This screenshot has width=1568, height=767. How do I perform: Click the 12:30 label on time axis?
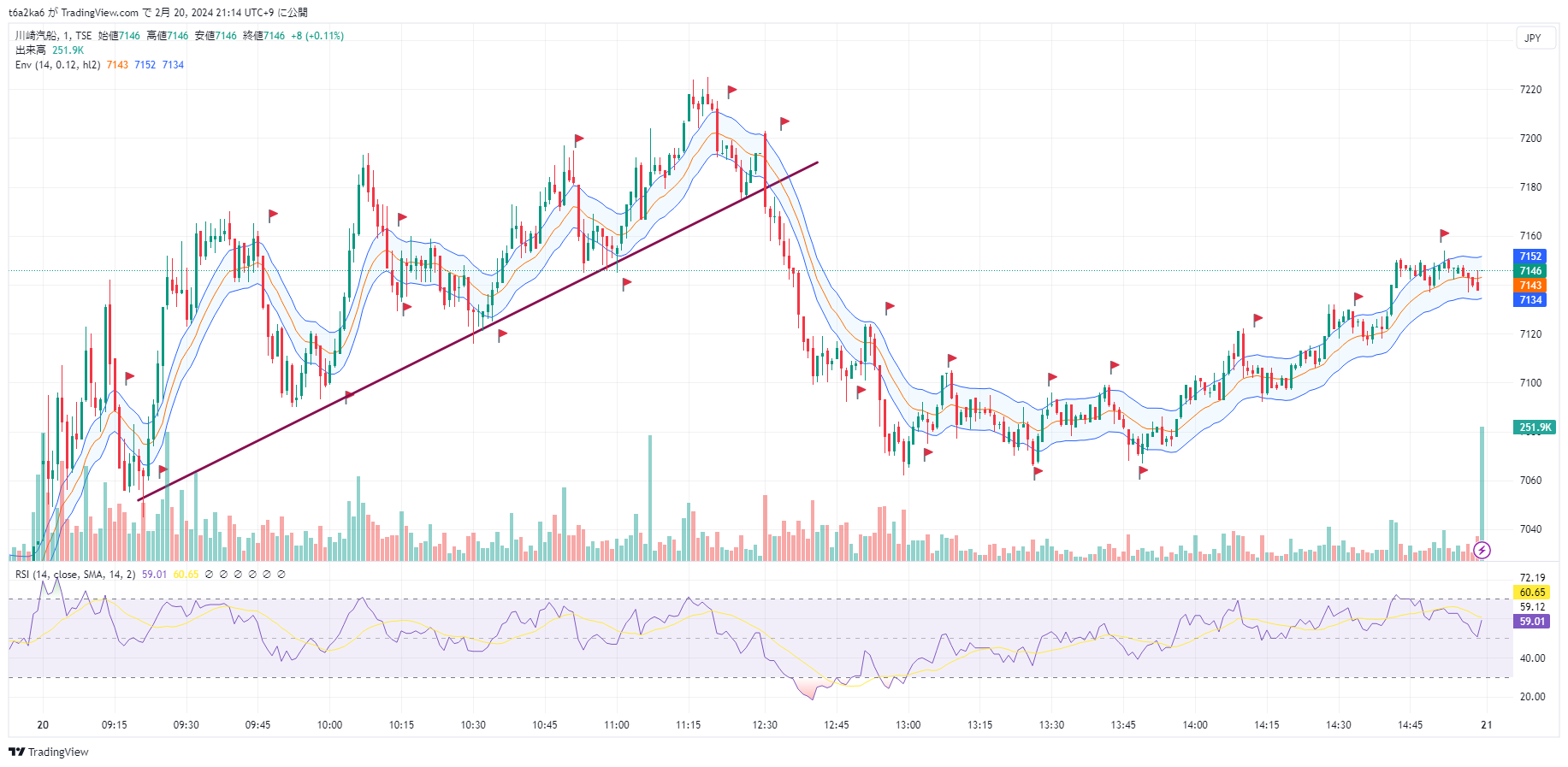pos(765,725)
